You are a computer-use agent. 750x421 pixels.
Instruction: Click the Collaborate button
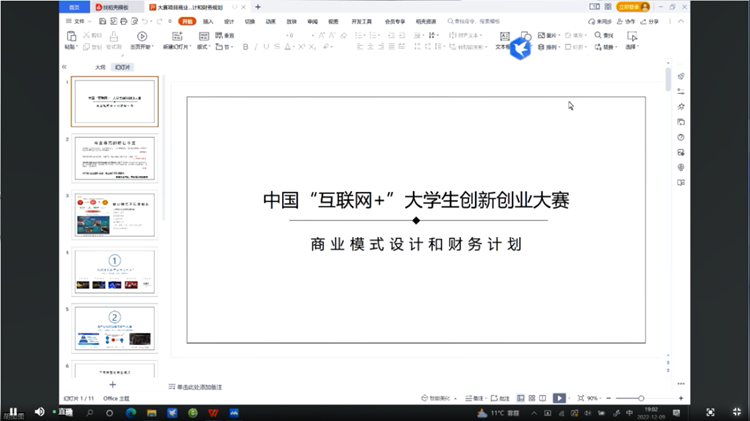tap(626, 21)
